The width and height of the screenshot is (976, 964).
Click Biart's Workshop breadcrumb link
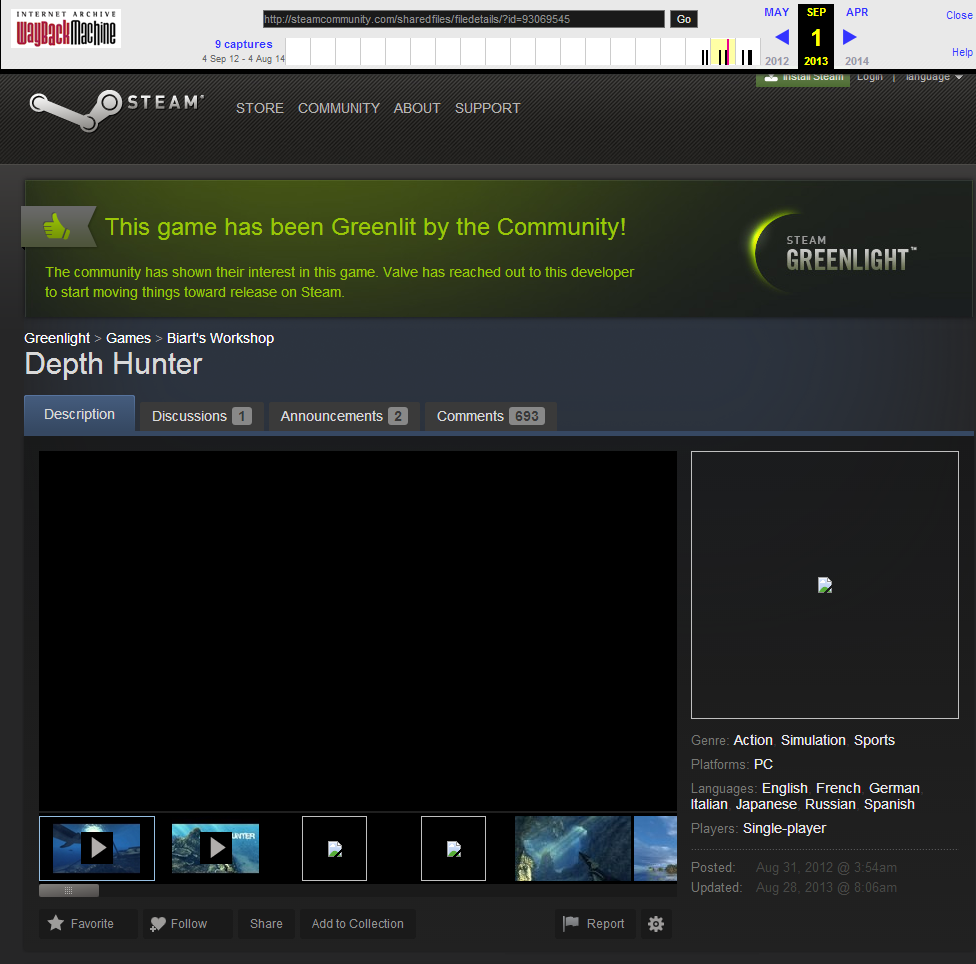(220, 338)
